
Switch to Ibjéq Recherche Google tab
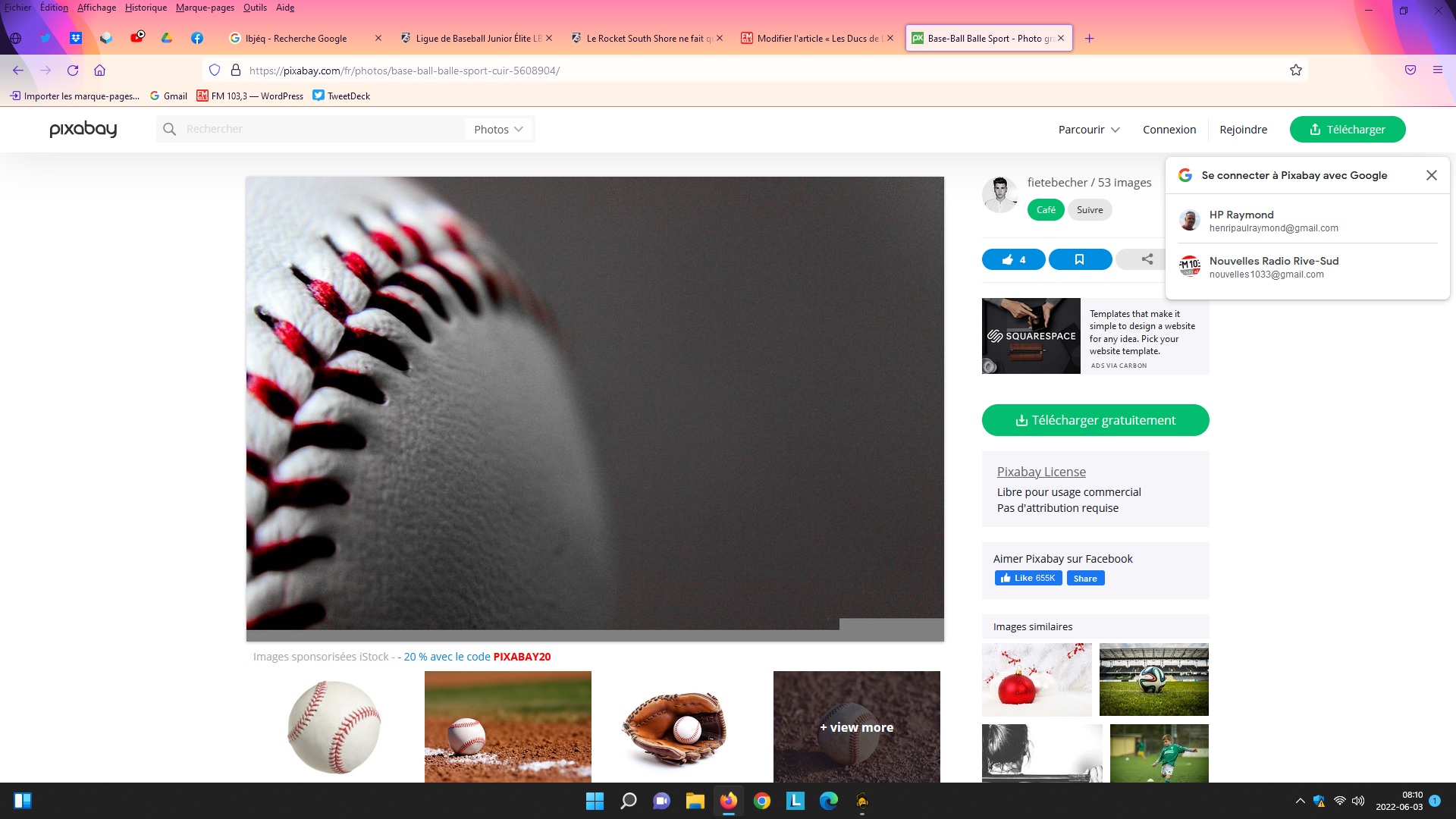296,38
